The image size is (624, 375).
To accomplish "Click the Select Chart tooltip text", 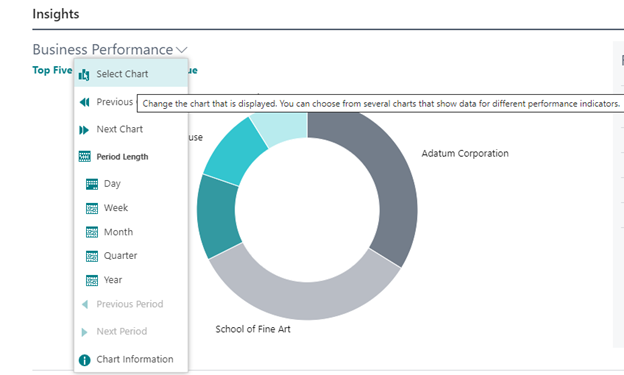I will point(381,104).
